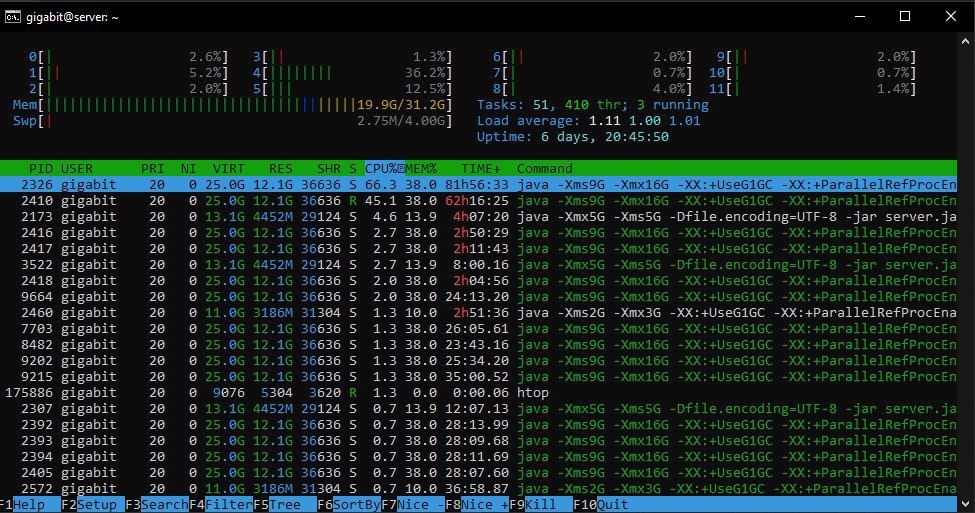Screen dimensions: 975x513
Task: Select the process row with PID 2460
Action: pos(478,313)
